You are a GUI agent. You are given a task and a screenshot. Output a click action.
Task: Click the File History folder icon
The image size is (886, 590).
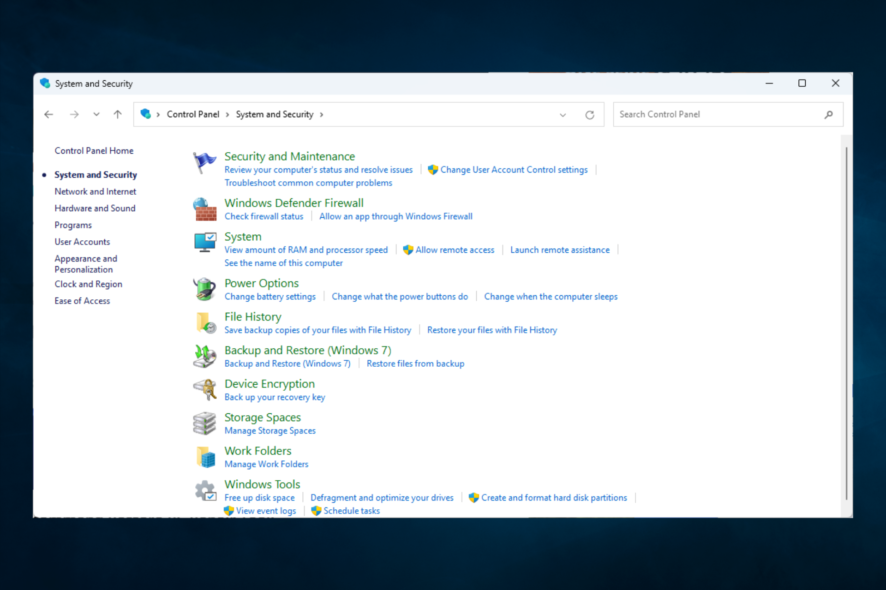(205, 323)
